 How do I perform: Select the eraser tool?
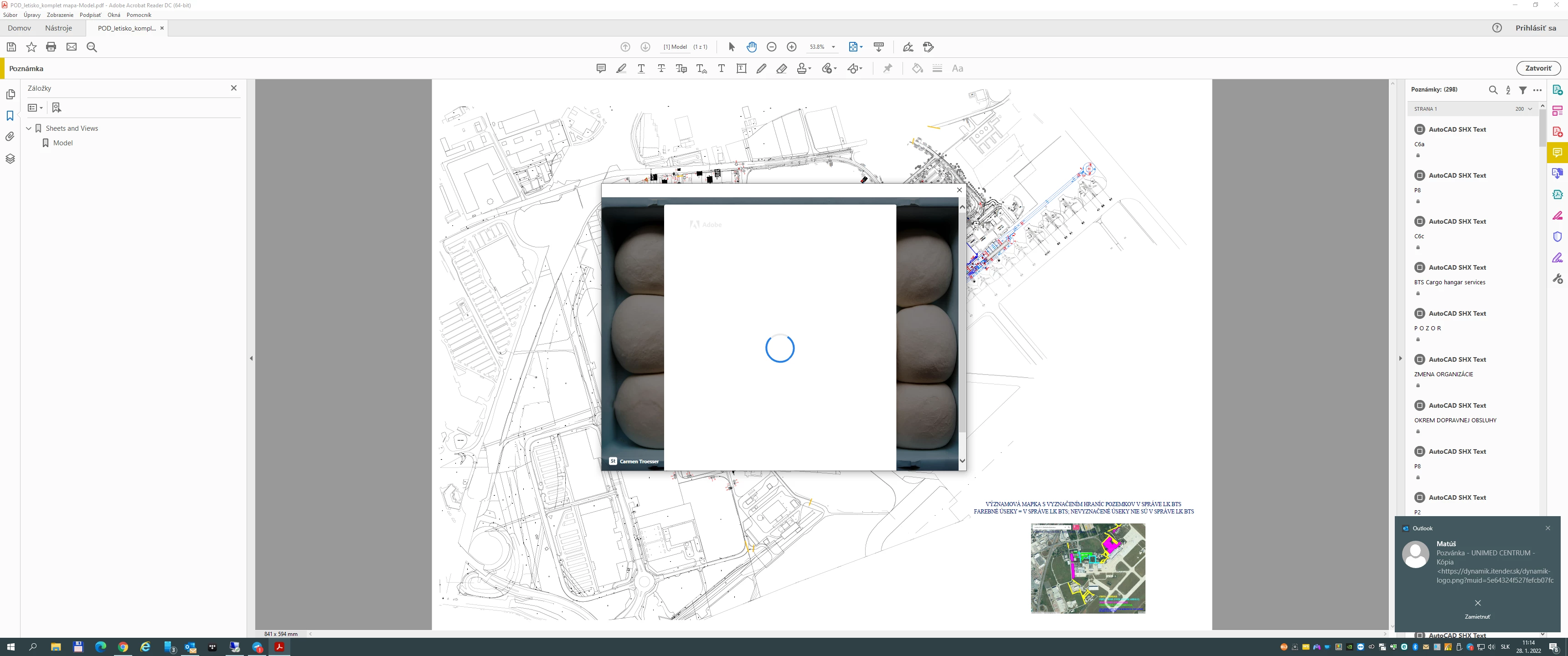tap(782, 68)
